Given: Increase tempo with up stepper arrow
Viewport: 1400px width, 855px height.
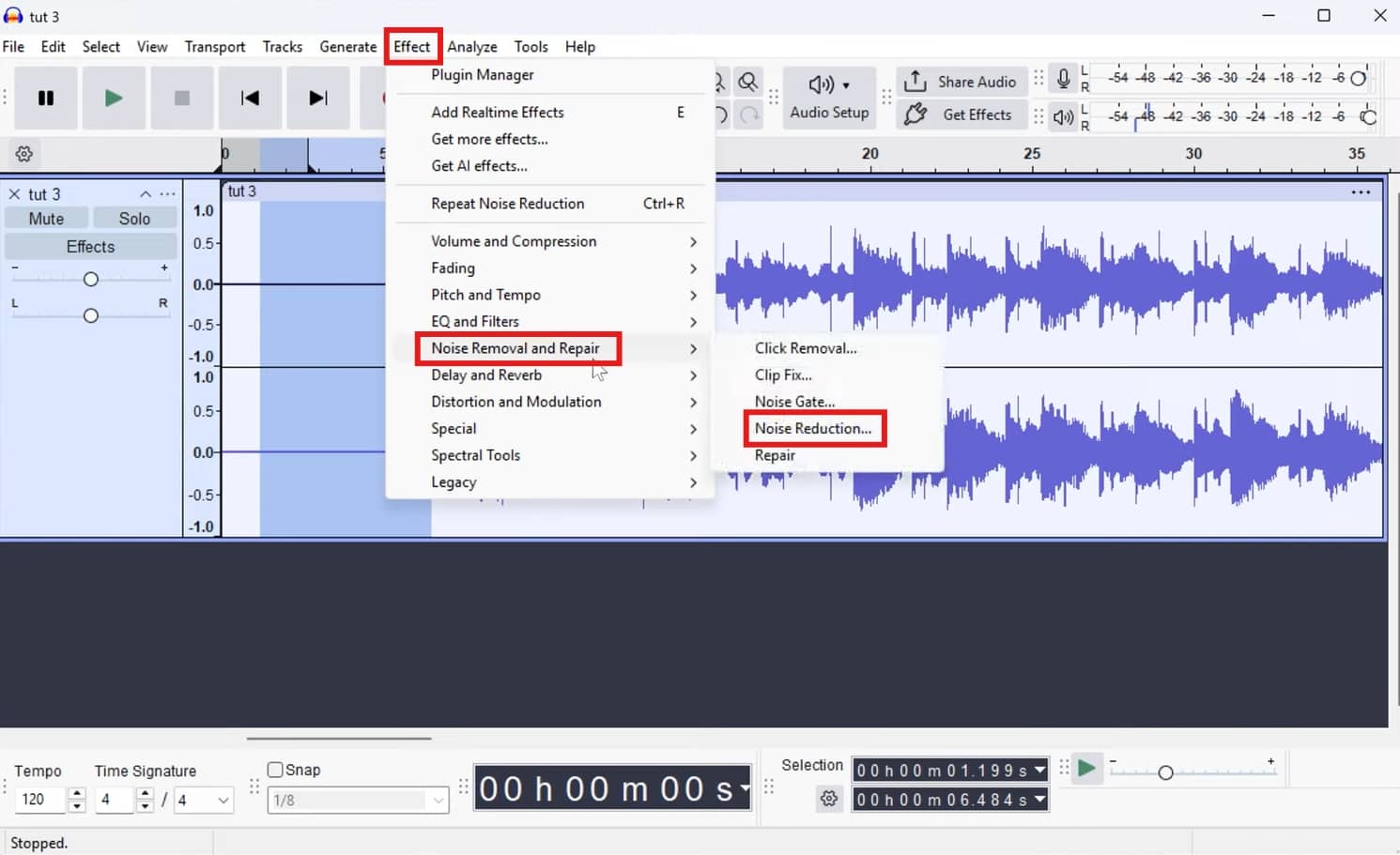Looking at the screenshot, I should click(77, 794).
